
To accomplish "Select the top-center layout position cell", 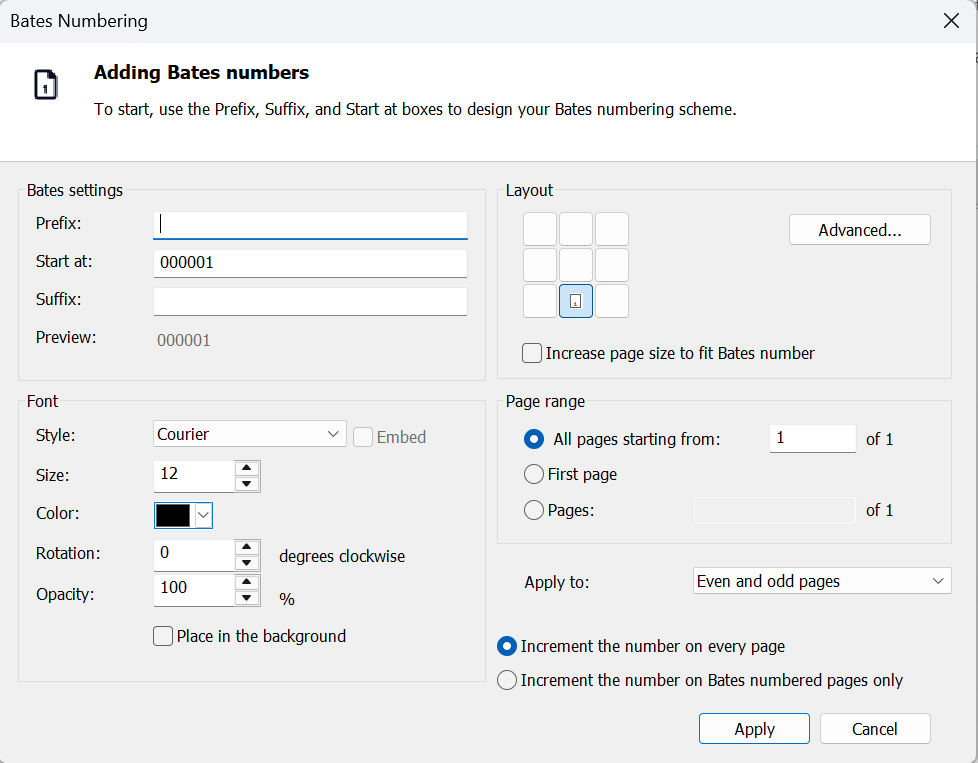I will pyautogui.click(x=576, y=229).
